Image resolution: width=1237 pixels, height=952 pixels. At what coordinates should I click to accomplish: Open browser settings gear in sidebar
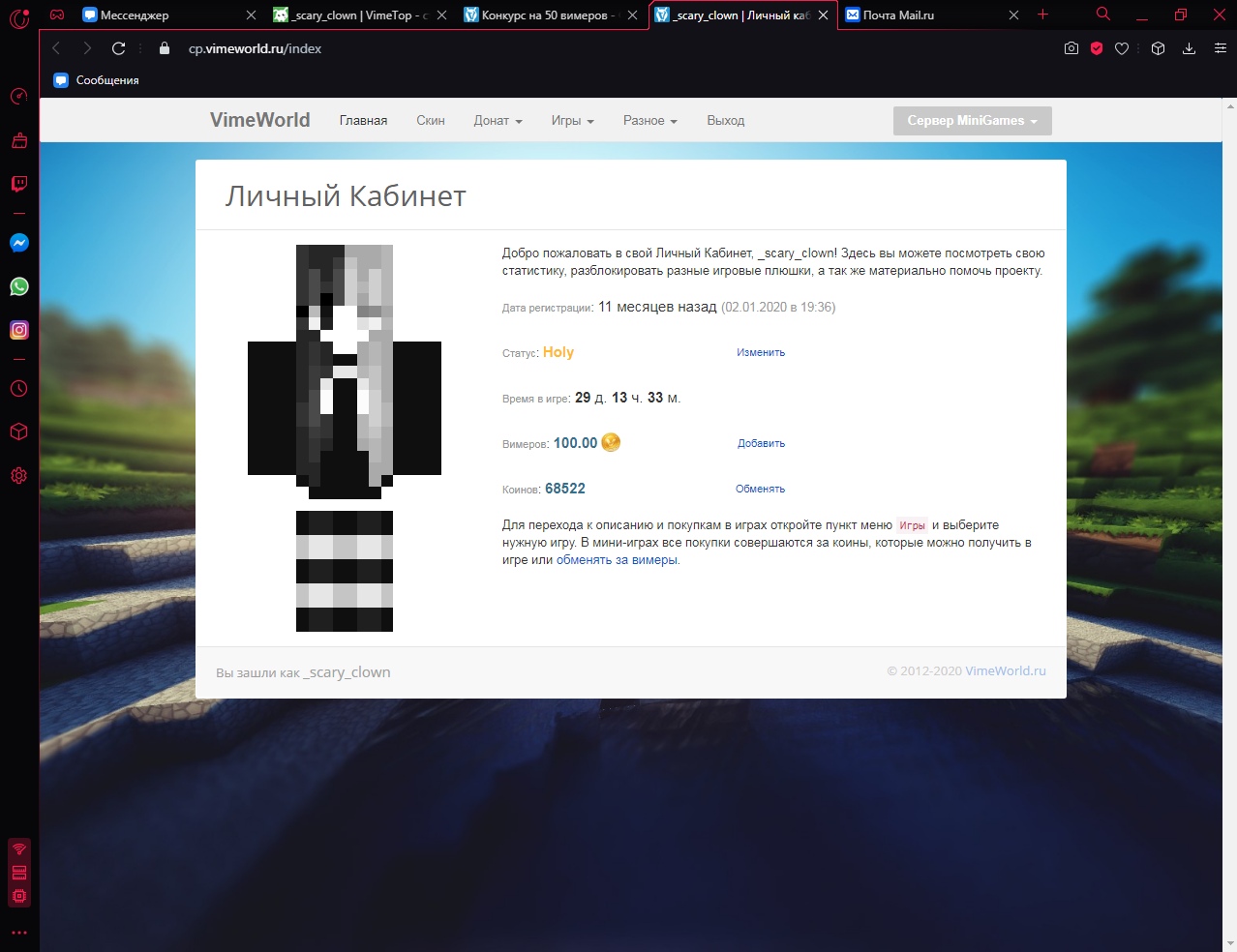(19, 476)
